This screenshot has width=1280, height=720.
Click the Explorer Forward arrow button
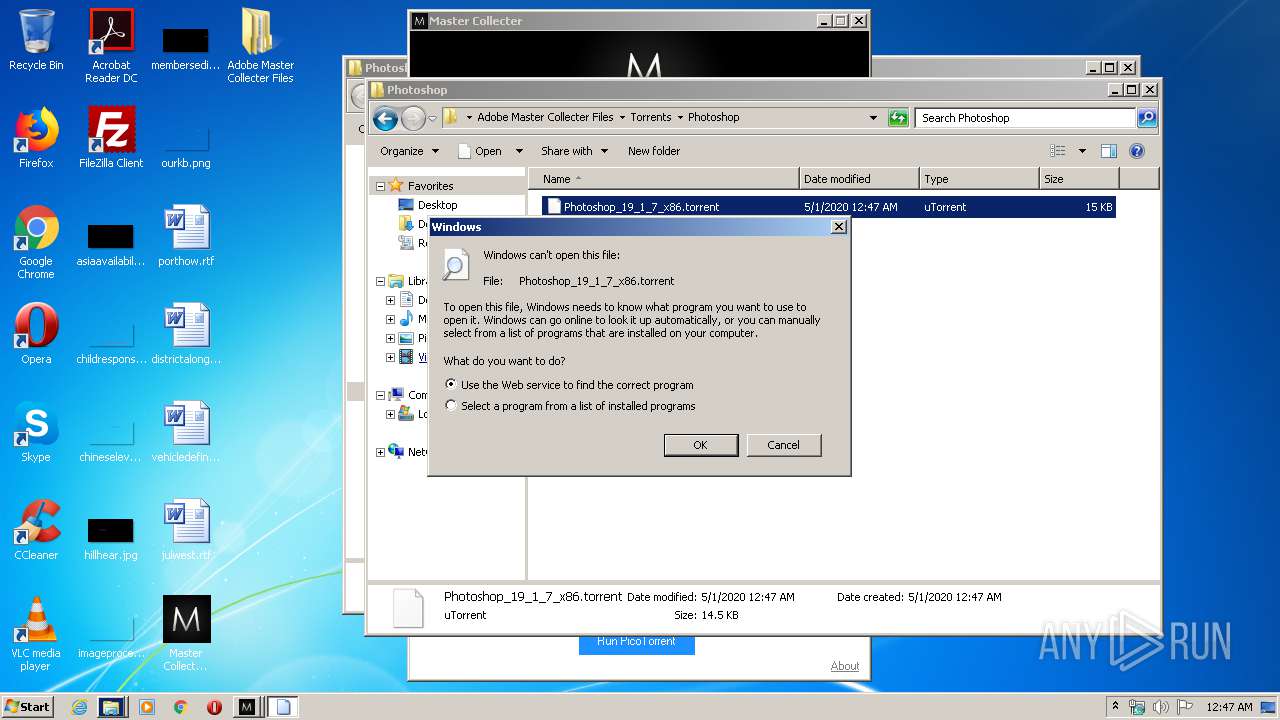click(413, 118)
